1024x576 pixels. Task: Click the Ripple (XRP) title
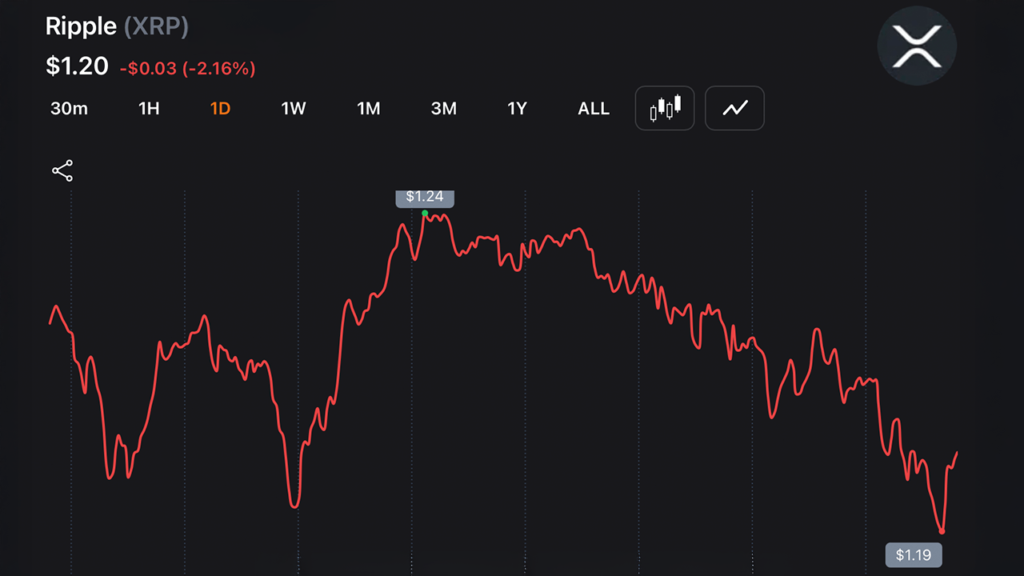[x=117, y=26]
